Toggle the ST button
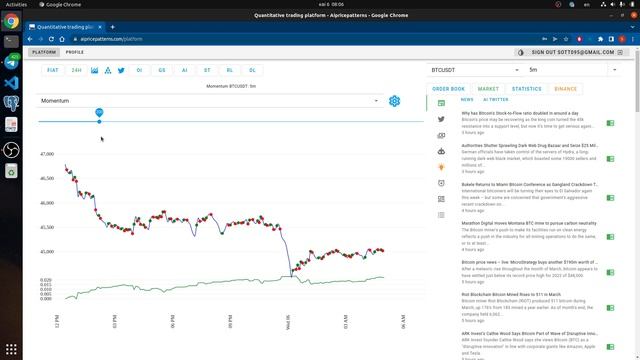The image size is (640, 360). point(207,70)
